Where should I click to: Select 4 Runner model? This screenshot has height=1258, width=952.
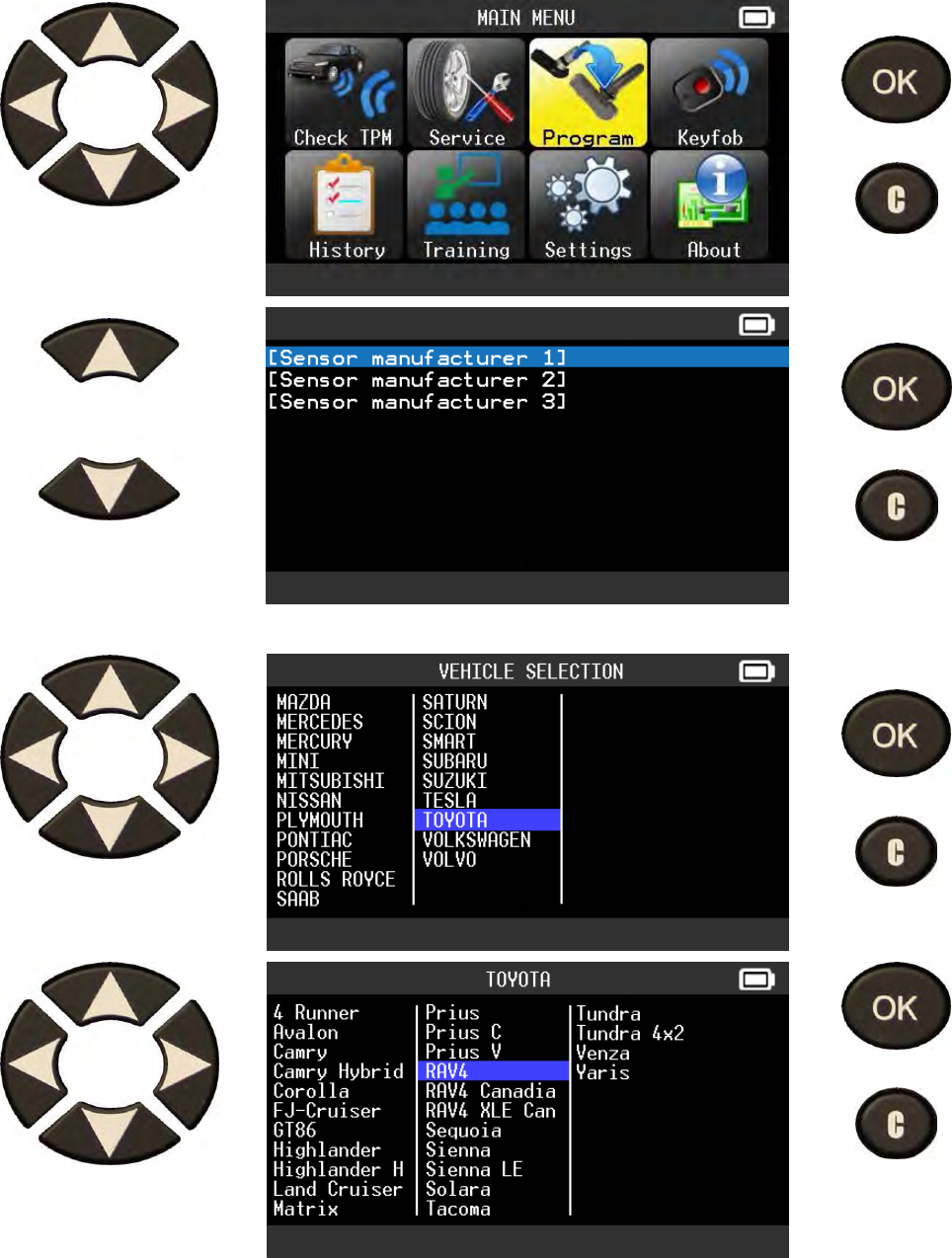click(316, 1012)
